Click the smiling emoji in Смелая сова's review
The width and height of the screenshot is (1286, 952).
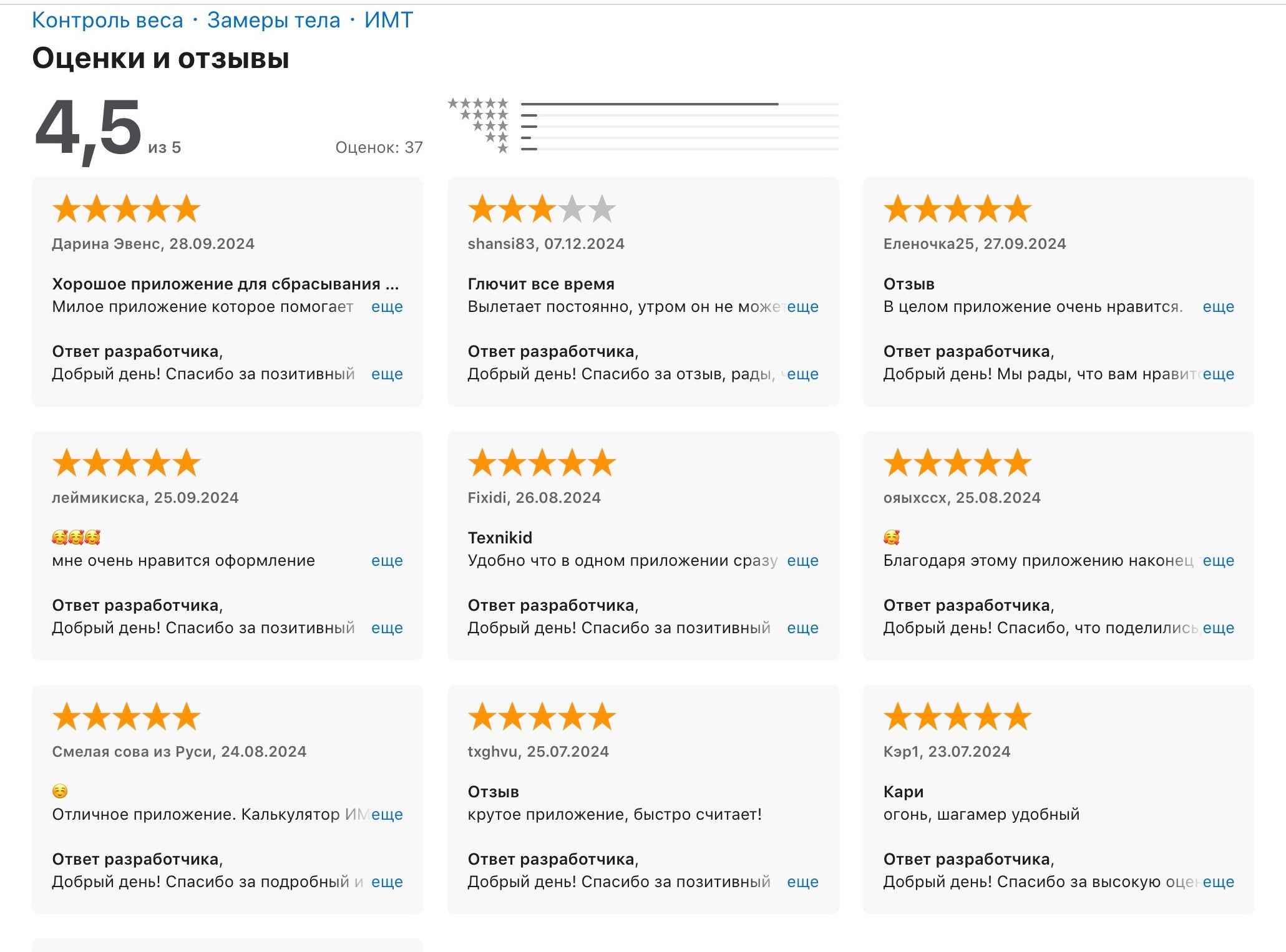(60, 791)
